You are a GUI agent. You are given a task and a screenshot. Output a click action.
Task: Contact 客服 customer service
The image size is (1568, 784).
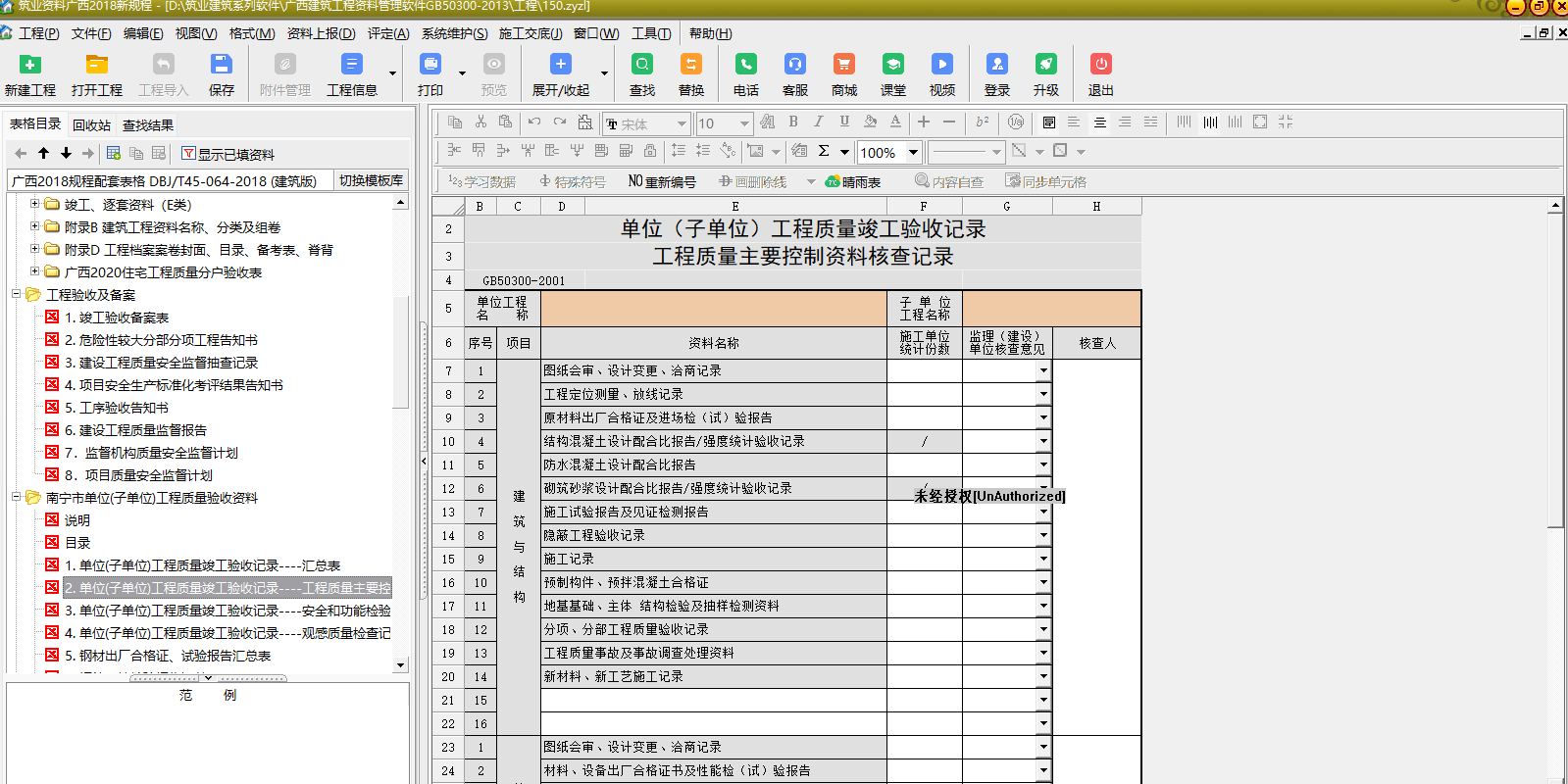pyautogui.click(x=795, y=65)
